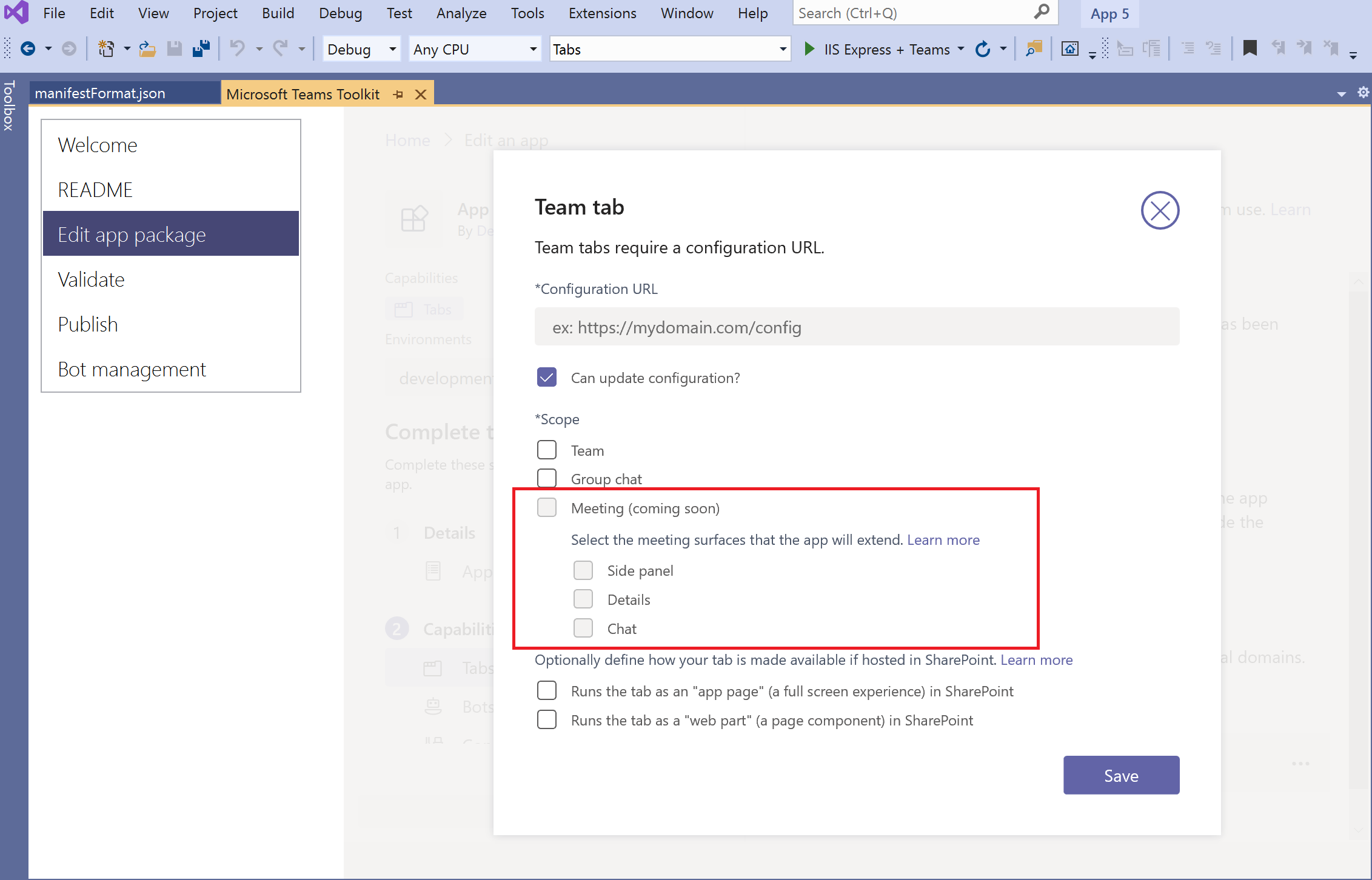The height and width of the screenshot is (880, 1372).
Task: Switch to the manifestFormat.json tab
Action: click(100, 93)
